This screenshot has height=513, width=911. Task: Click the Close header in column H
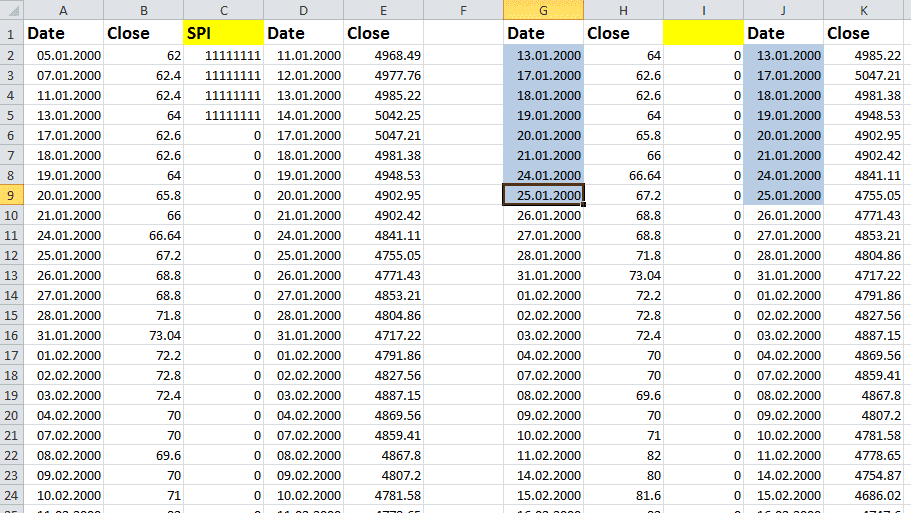[623, 33]
